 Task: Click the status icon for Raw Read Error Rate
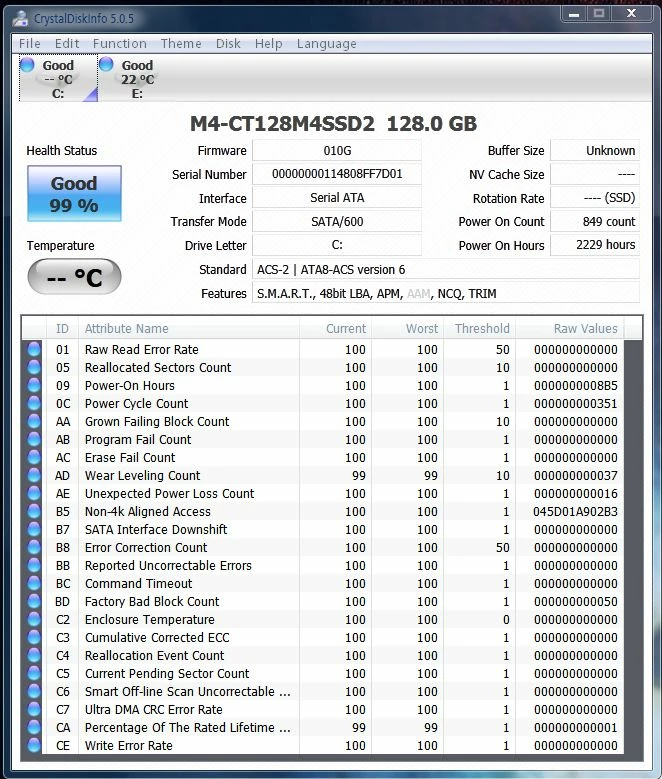pyautogui.click(x=34, y=349)
